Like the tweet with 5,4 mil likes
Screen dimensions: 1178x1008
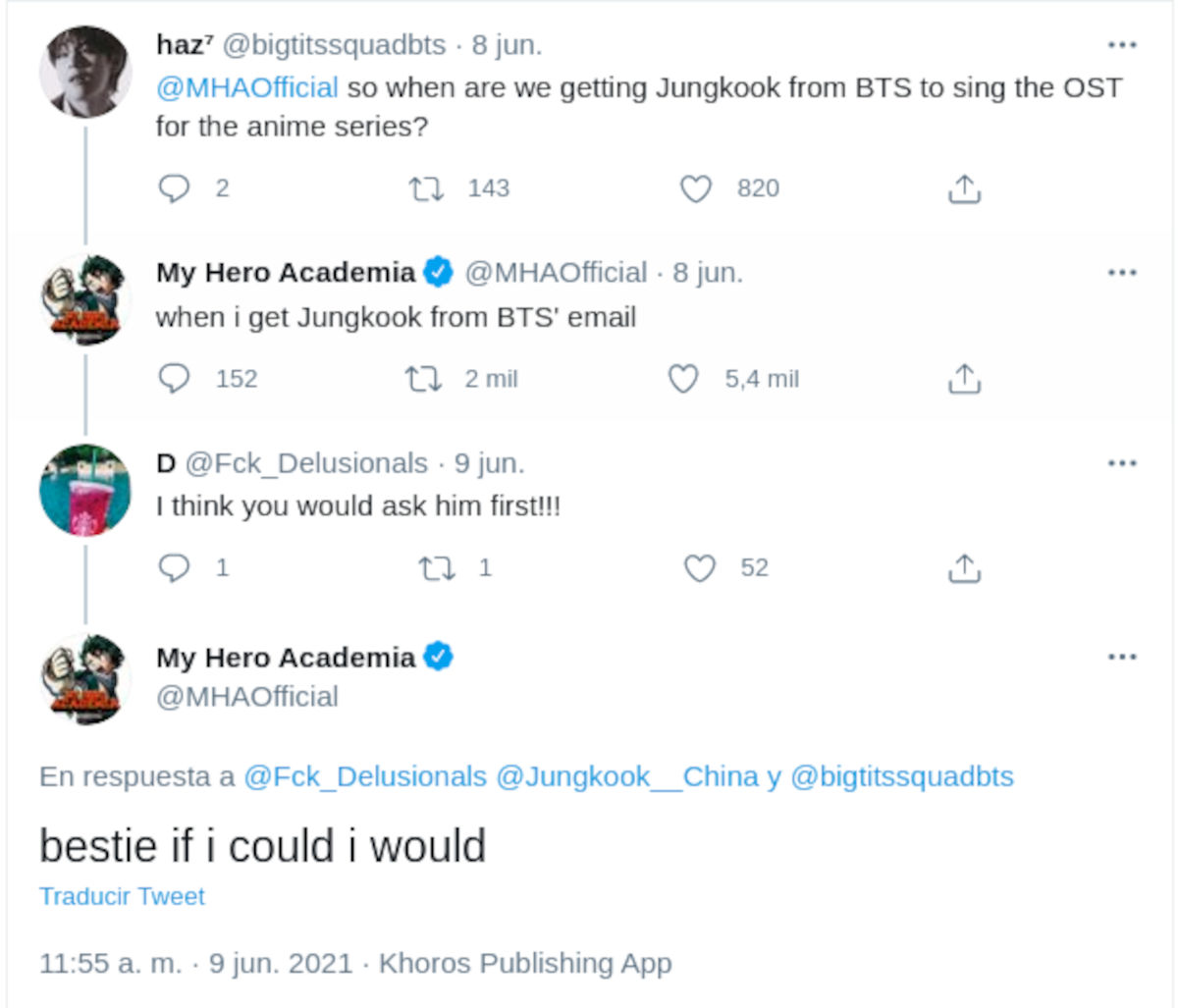[x=683, y=379]
